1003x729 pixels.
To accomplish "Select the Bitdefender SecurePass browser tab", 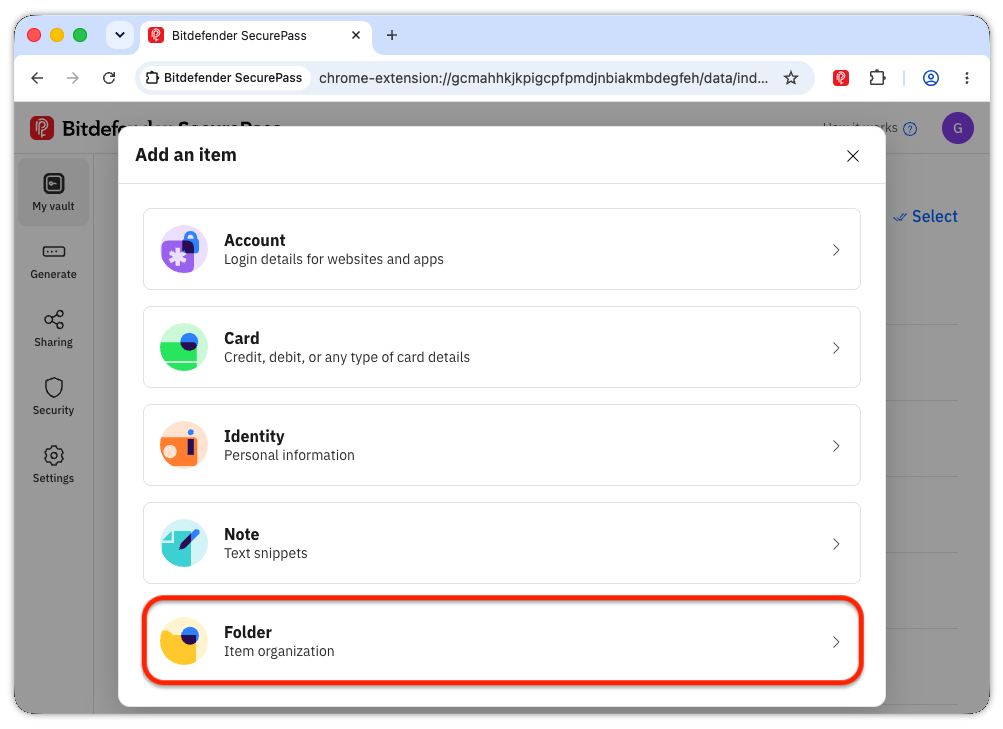I will pyautogui.click(x=256, y=35).
